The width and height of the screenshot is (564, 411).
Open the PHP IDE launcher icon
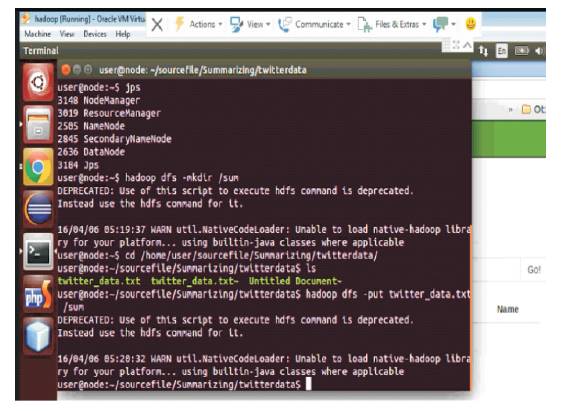(x=38, y=294)
